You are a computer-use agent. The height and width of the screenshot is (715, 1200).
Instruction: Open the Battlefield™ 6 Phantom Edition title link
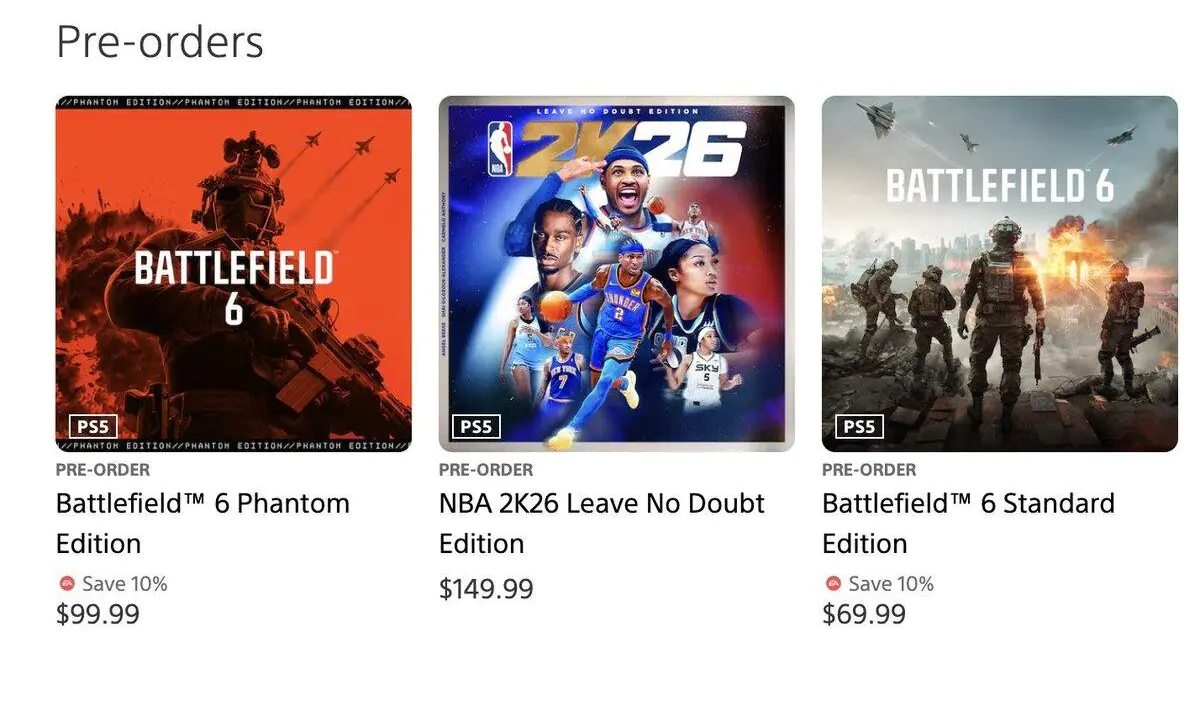click(x=203, y=522)
